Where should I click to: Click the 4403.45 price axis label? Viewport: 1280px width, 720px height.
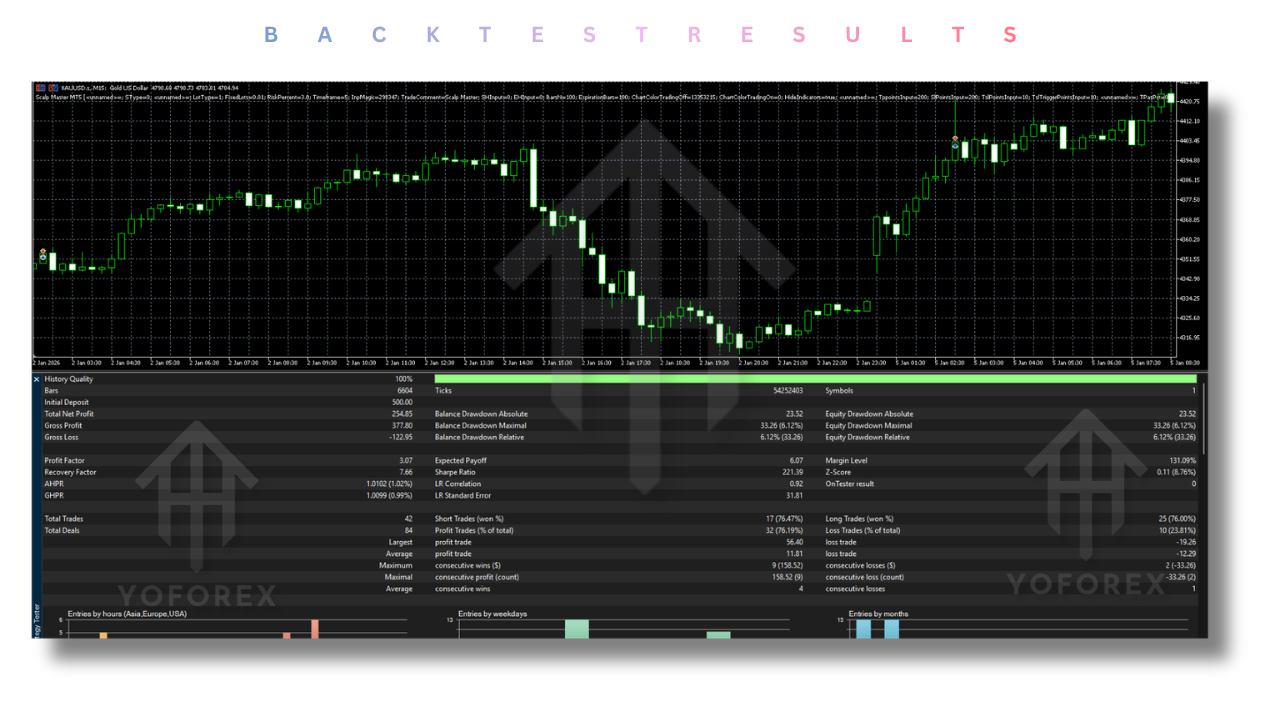click(x=1190, y=141)
